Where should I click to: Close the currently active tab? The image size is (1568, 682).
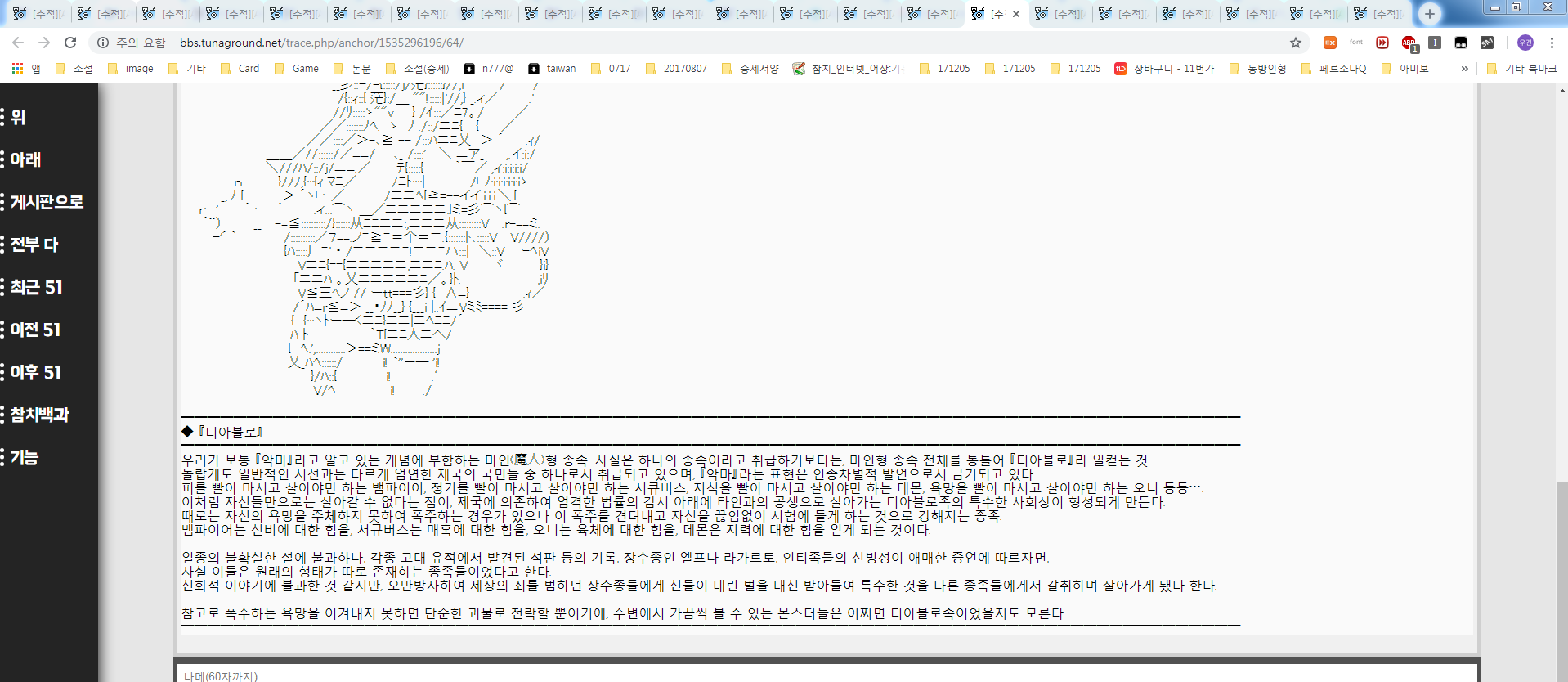[1016, 14]
